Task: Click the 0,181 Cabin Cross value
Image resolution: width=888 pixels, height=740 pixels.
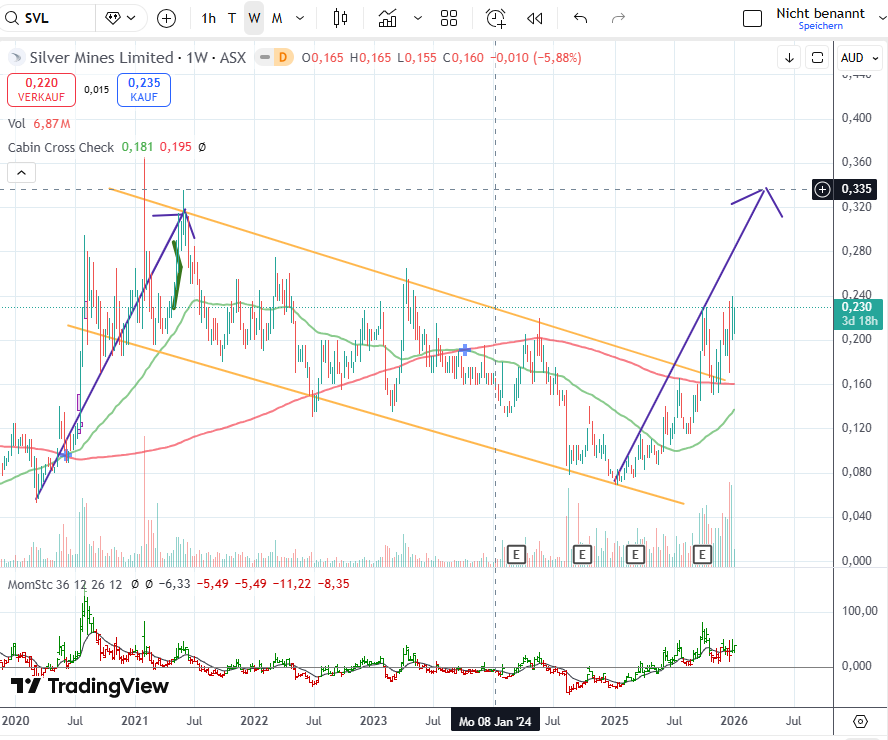Action: (137, 147)
